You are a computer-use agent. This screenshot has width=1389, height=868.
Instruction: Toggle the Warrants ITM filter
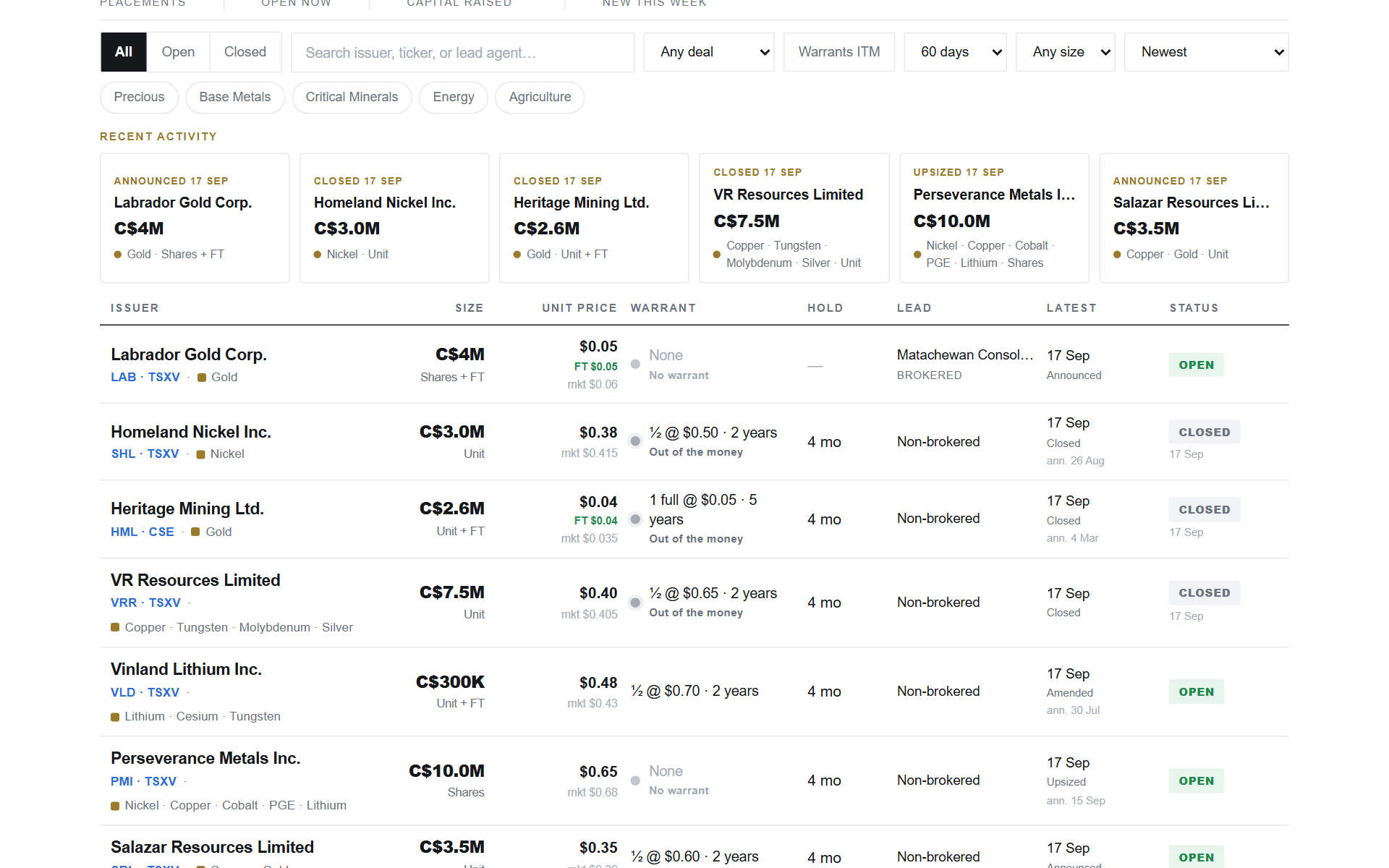point(839,52)
